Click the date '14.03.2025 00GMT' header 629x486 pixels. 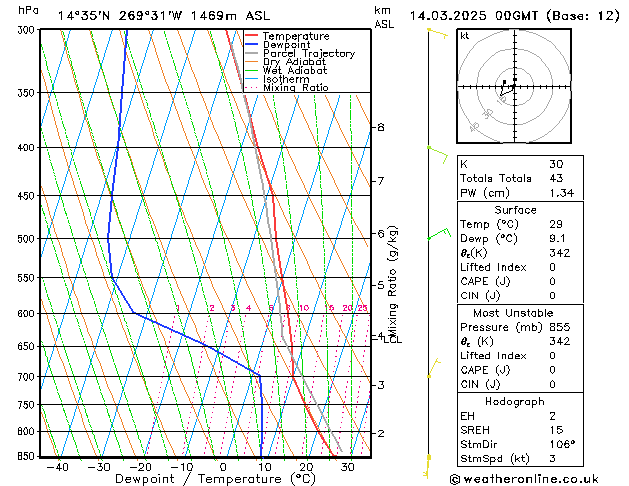[474, 16]
